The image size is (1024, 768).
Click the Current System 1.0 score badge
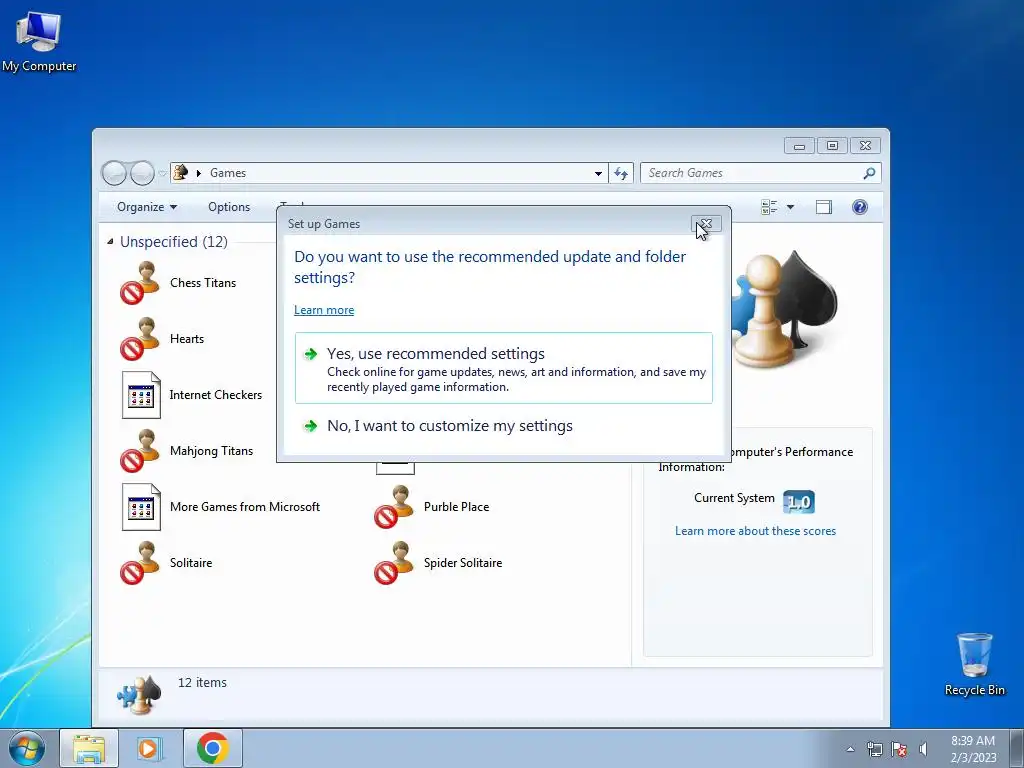(799, 502)
